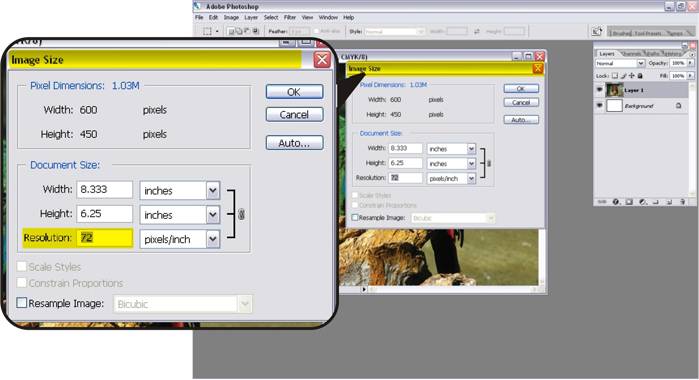Open the Filter menu
699x380 pixels.
point(290,17)
